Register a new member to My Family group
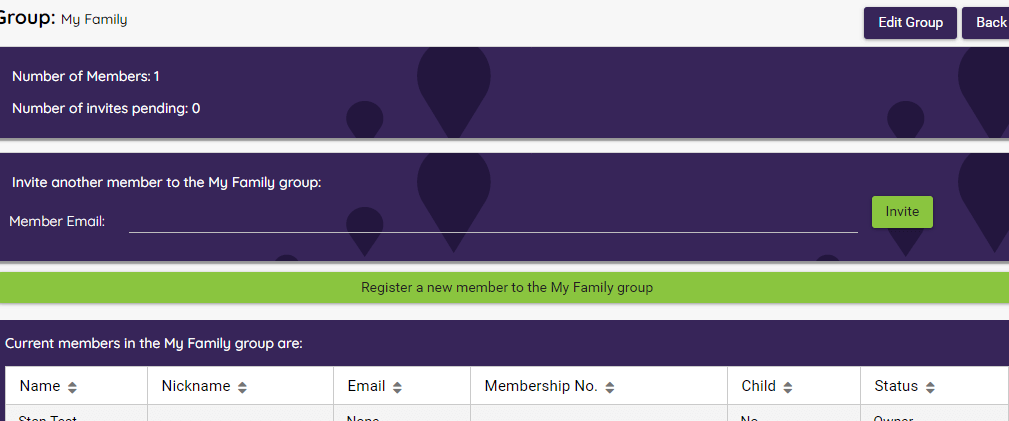 click(x=504, y=288)
